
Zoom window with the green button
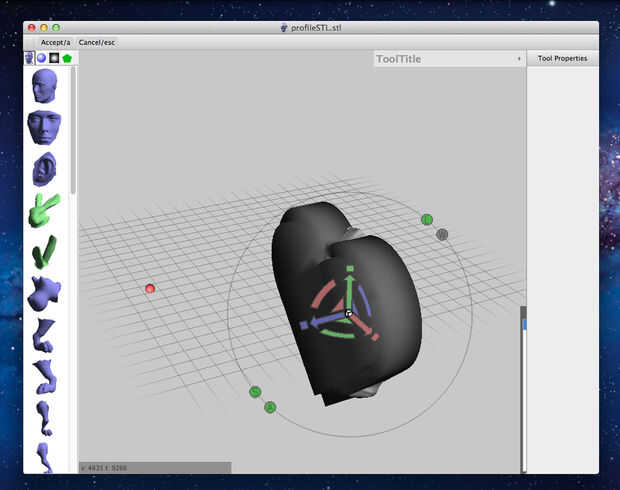click(x=56, y=28)
